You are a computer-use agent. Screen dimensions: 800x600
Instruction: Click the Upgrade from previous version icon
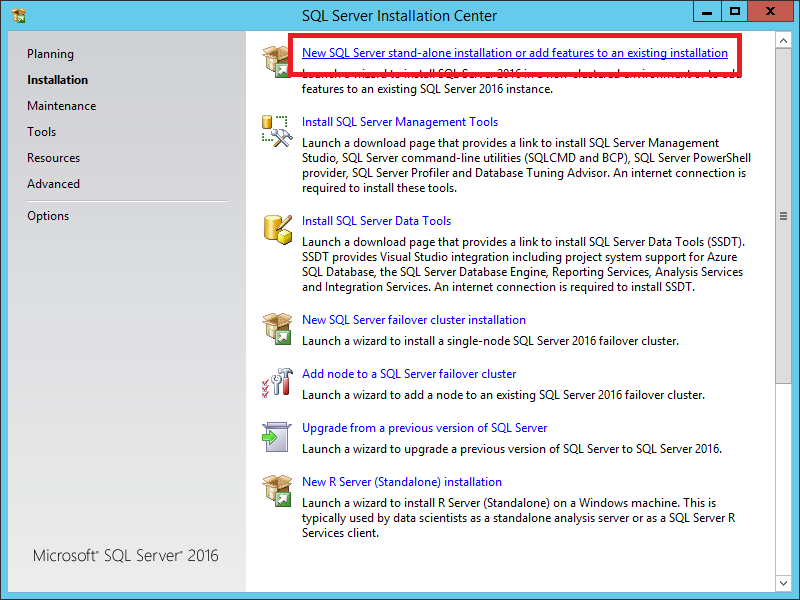276,436
